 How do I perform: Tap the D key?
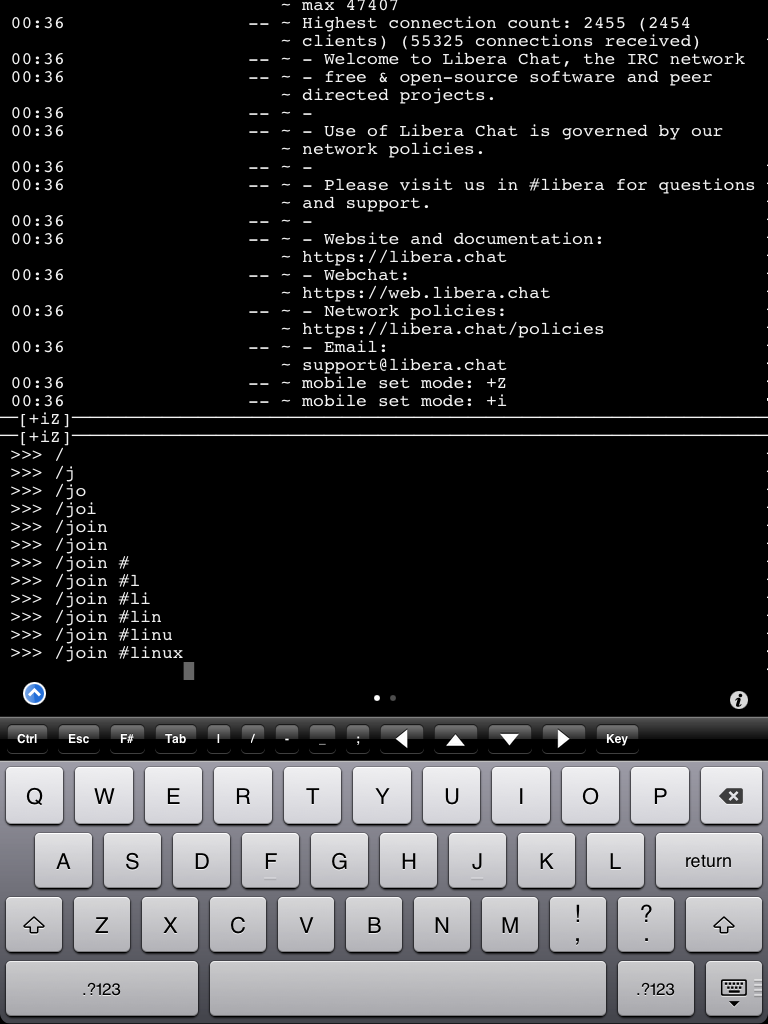tap(201, 860)
